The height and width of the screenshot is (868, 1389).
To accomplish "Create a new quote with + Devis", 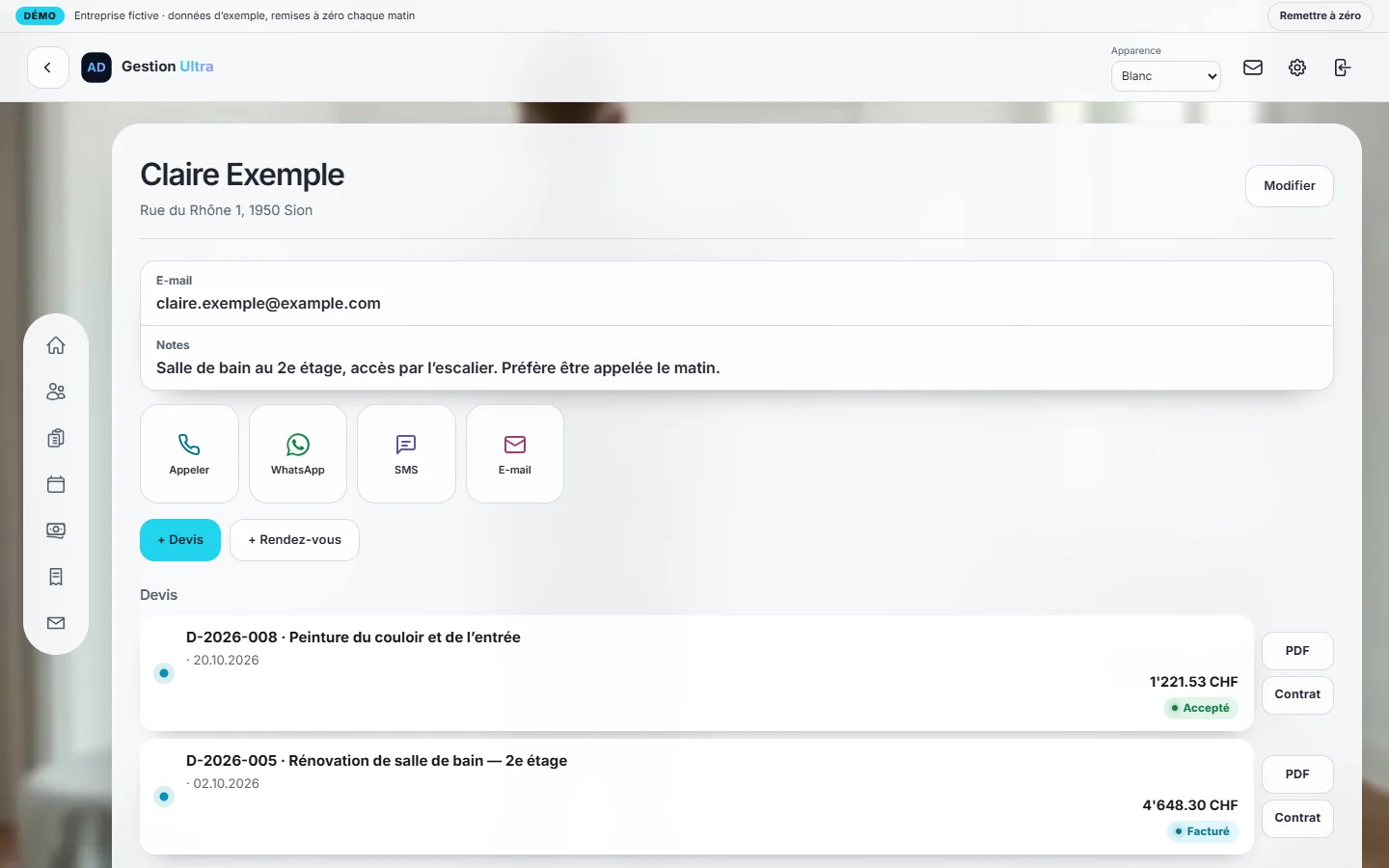I will click(x=180, y=540).
